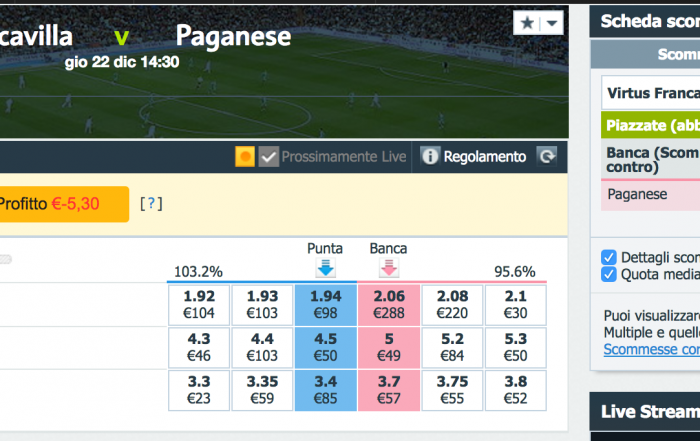Screen dimensions: 700x441
Task: Click the orange live indicator icon
Action: (x=245, y=157)
